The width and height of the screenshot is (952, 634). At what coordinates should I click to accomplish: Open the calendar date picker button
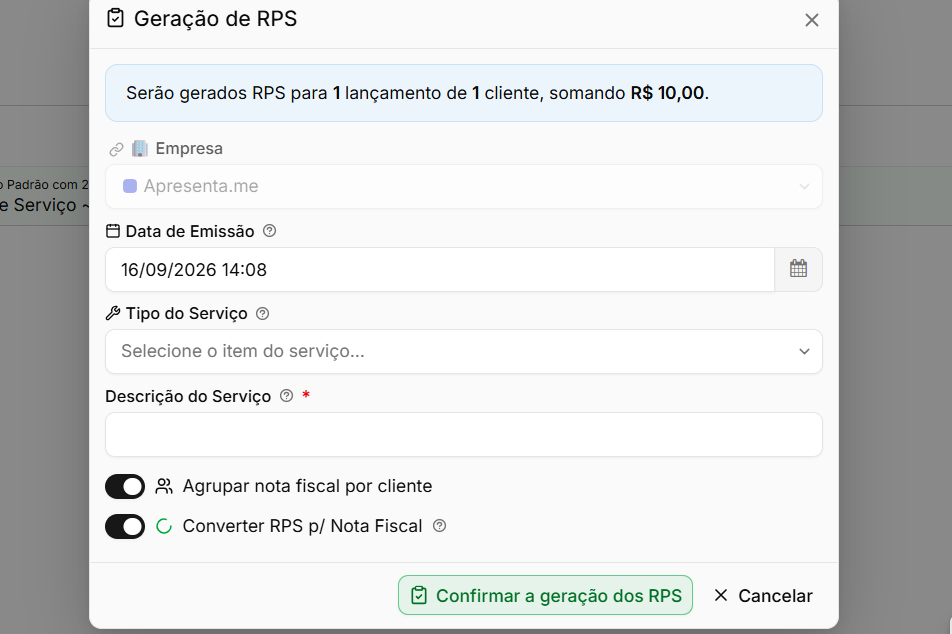pyautogui.click(x=798, y=269)
